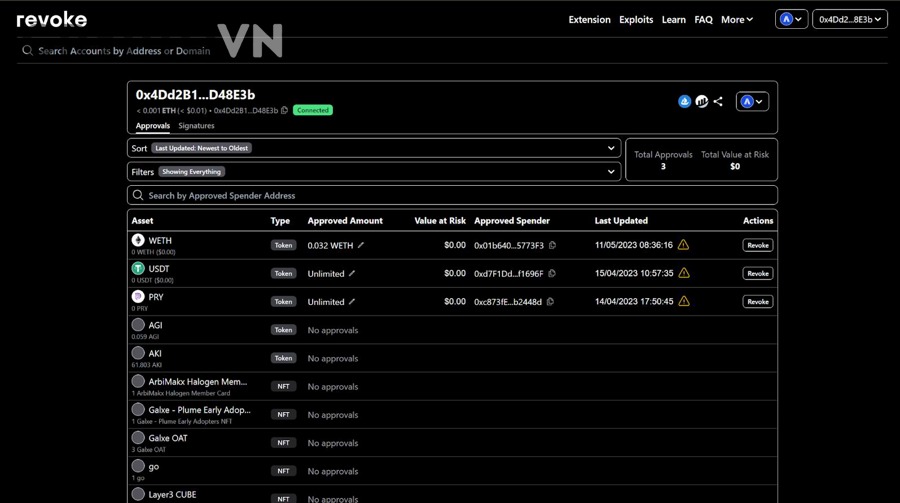Click the warning icon on the PRY row

pos(684,301)
